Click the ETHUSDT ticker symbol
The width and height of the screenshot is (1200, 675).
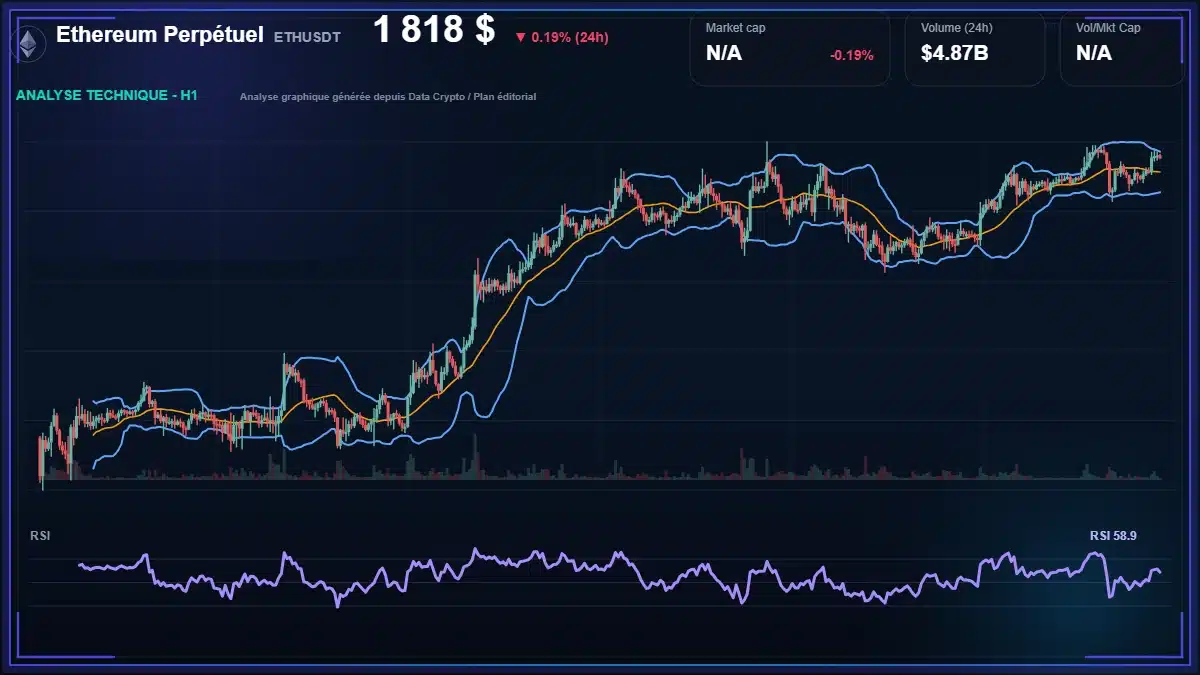[x=307, y=37]
